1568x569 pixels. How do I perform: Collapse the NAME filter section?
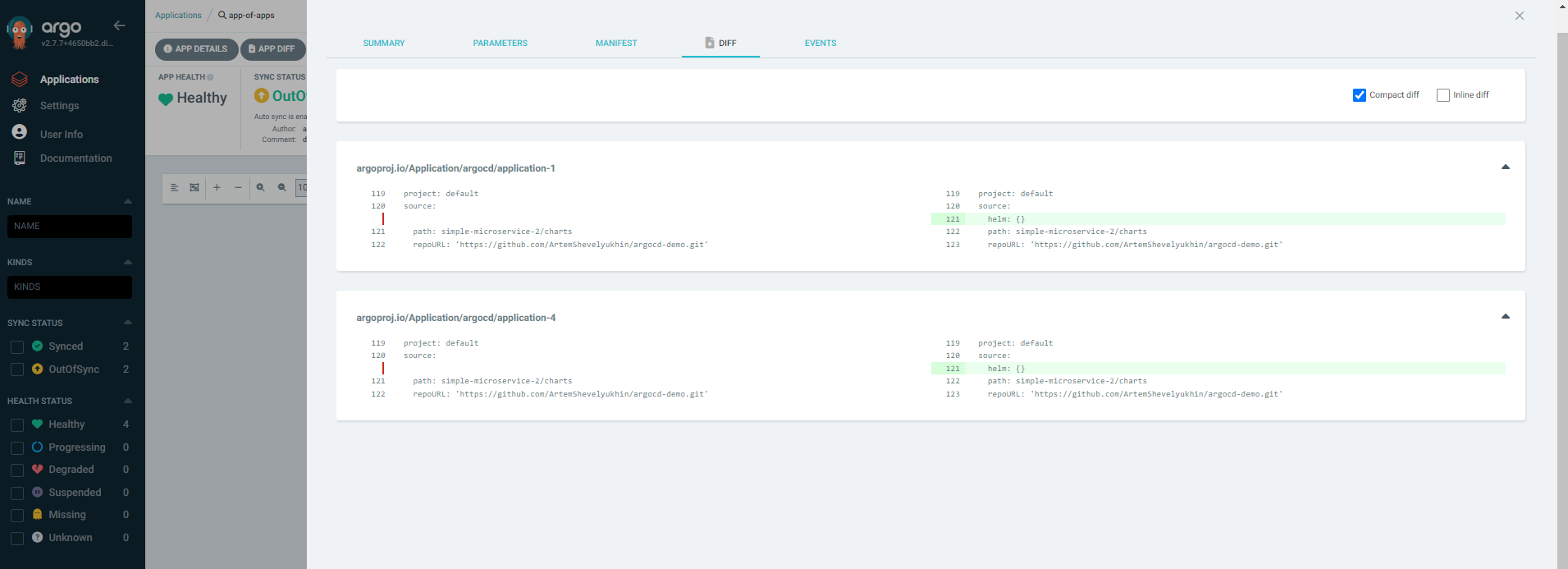point(128,201)
